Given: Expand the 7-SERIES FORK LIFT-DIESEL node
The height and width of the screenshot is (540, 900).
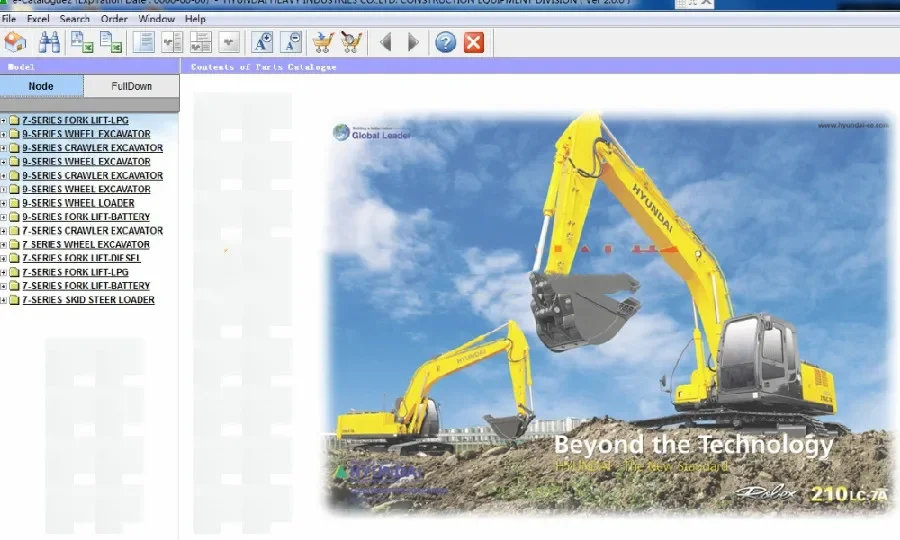Looking at the screenshot, I should tap(4, 258).
